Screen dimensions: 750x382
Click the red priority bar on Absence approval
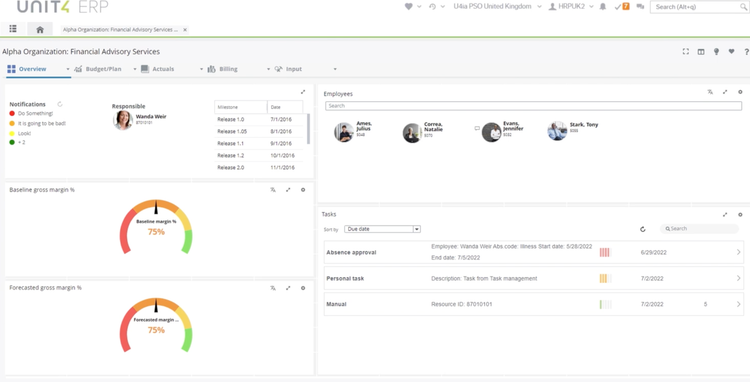(x=605, y=252)
